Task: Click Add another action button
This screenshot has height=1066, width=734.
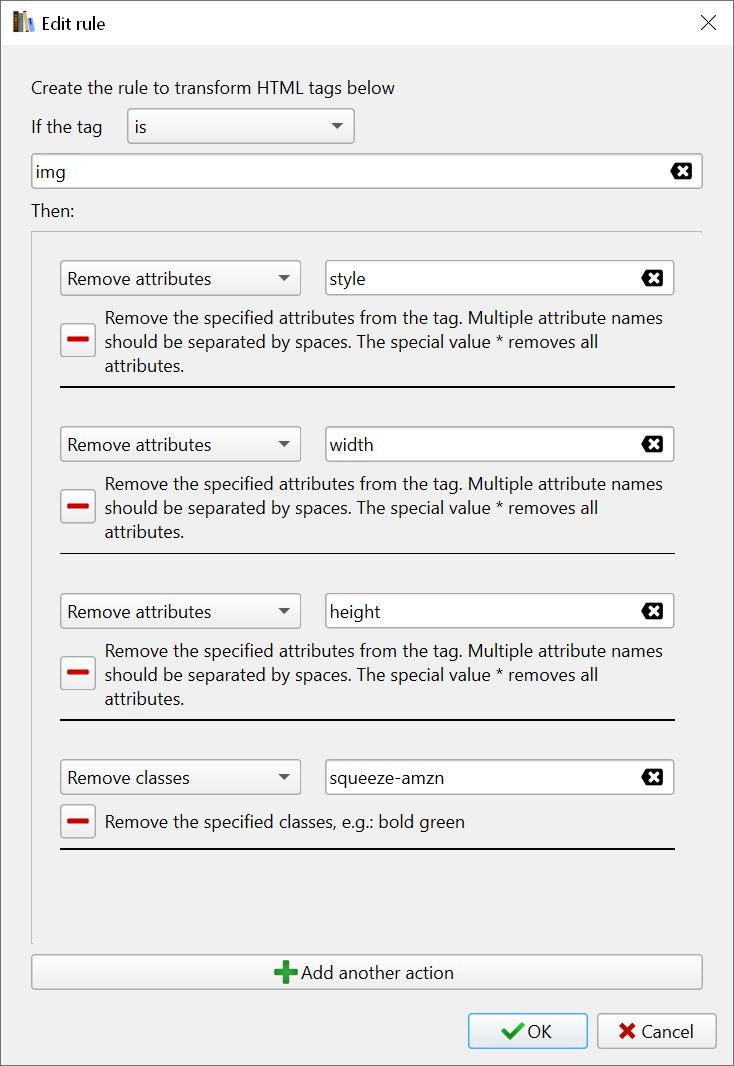Action: [x=366, y=972]
